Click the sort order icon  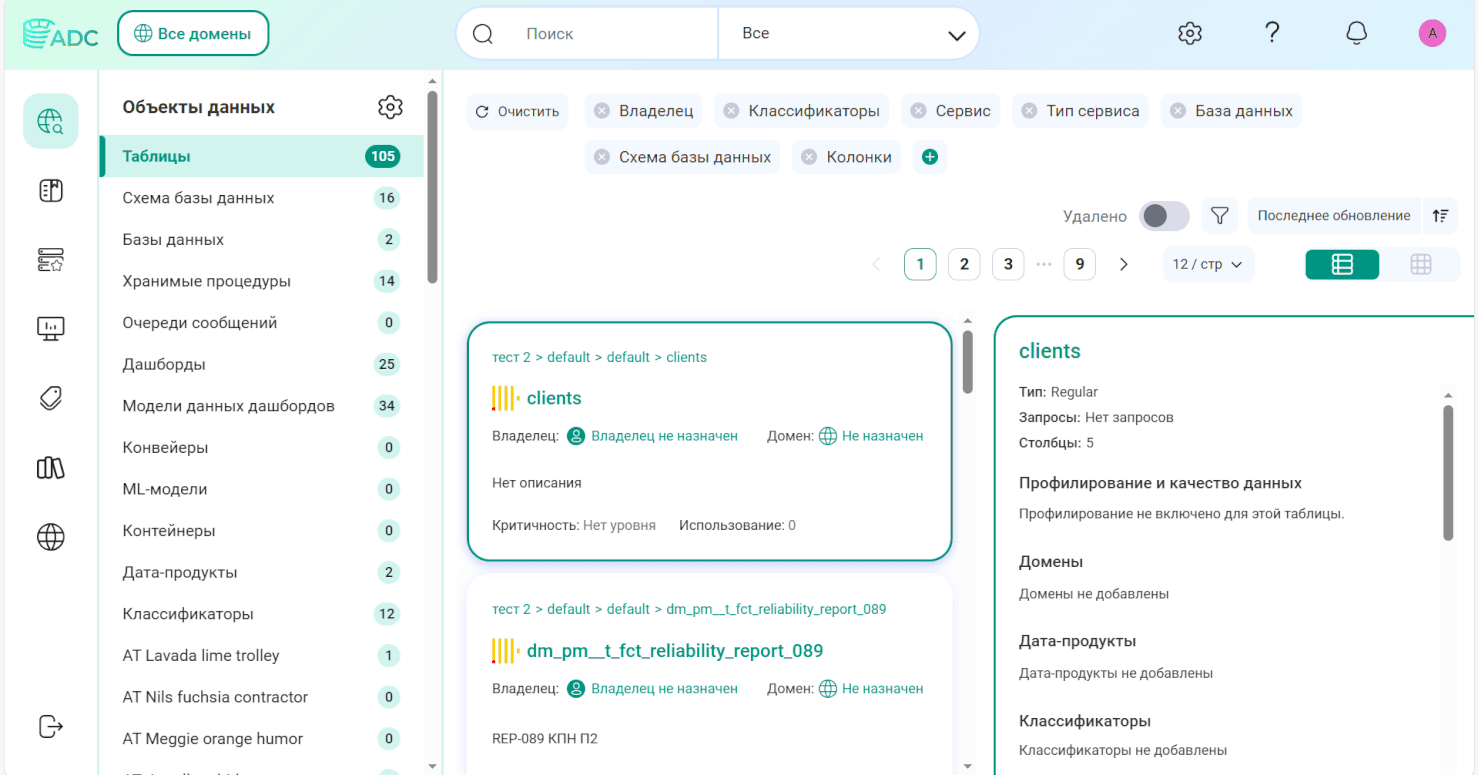[x=1440, y=215]
